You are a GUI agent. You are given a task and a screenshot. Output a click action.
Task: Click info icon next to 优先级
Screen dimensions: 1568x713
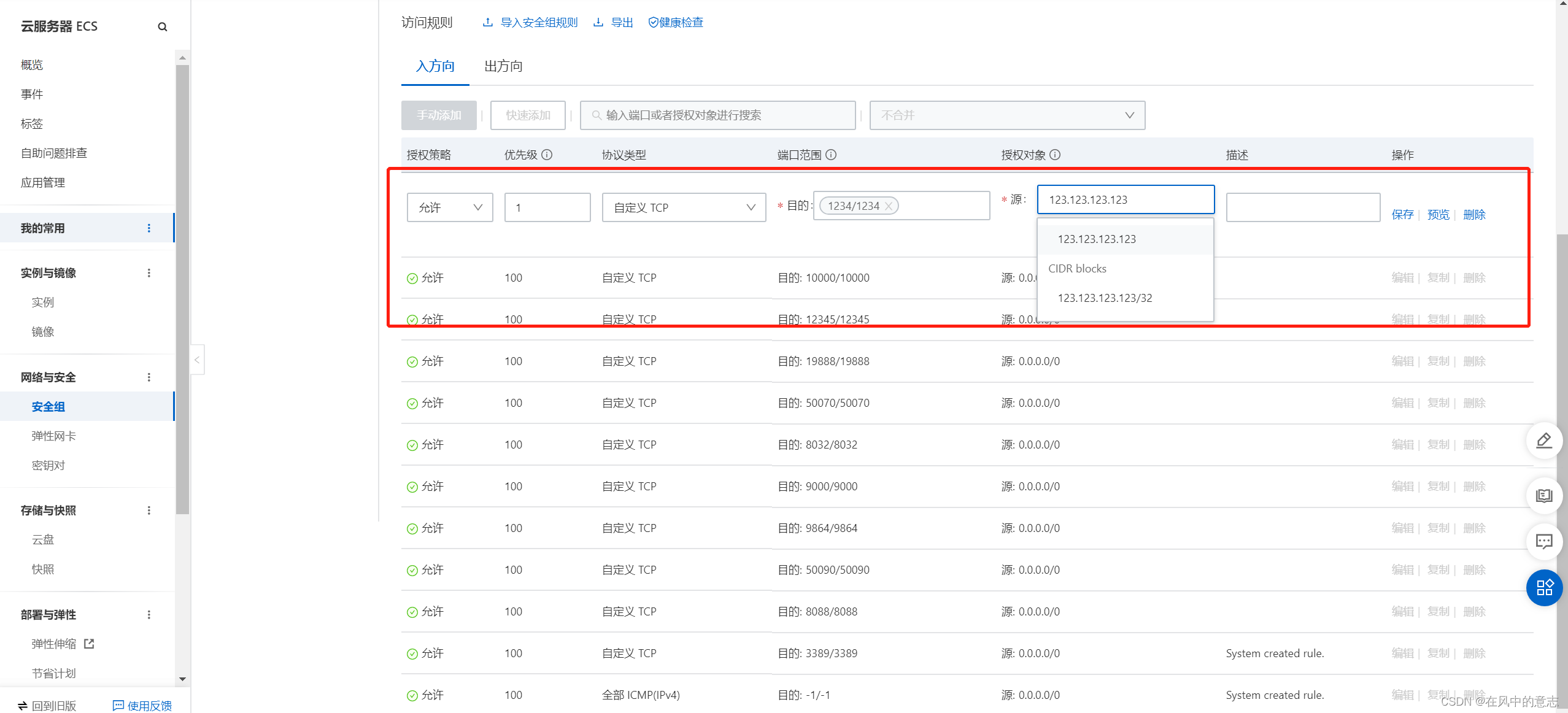coord(547,155)
